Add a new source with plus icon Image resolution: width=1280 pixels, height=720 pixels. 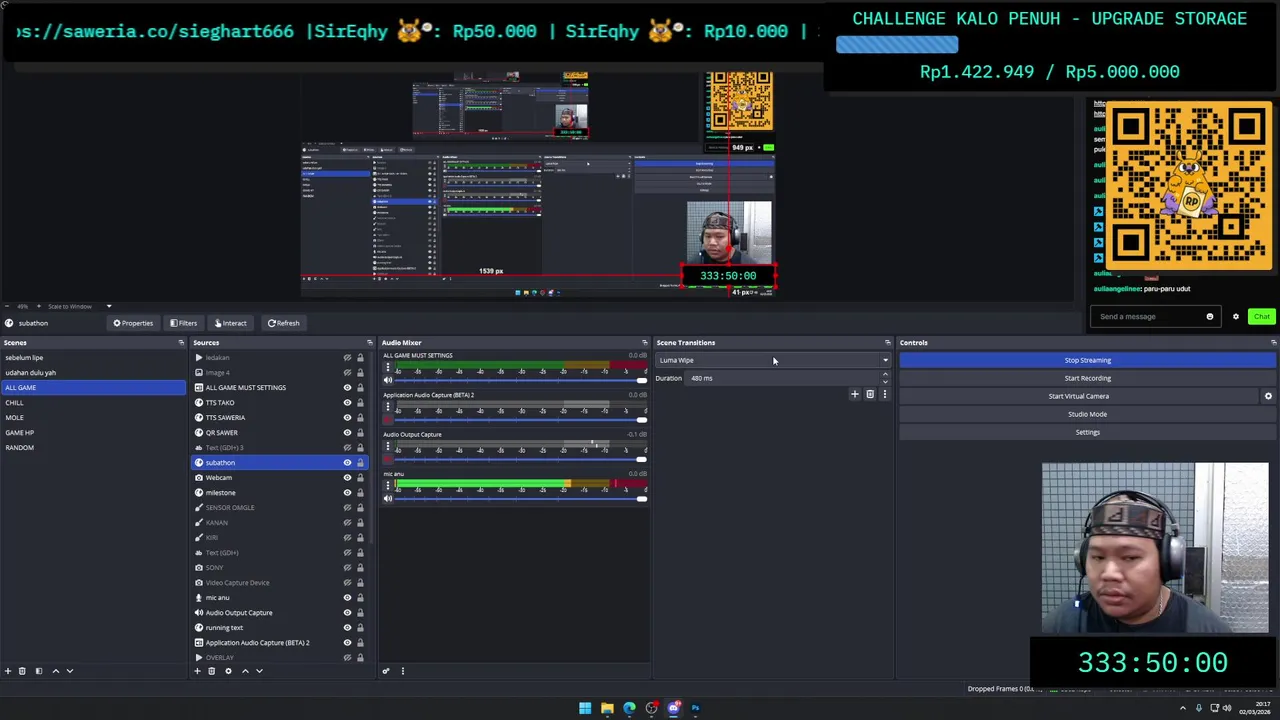(197, 671)
